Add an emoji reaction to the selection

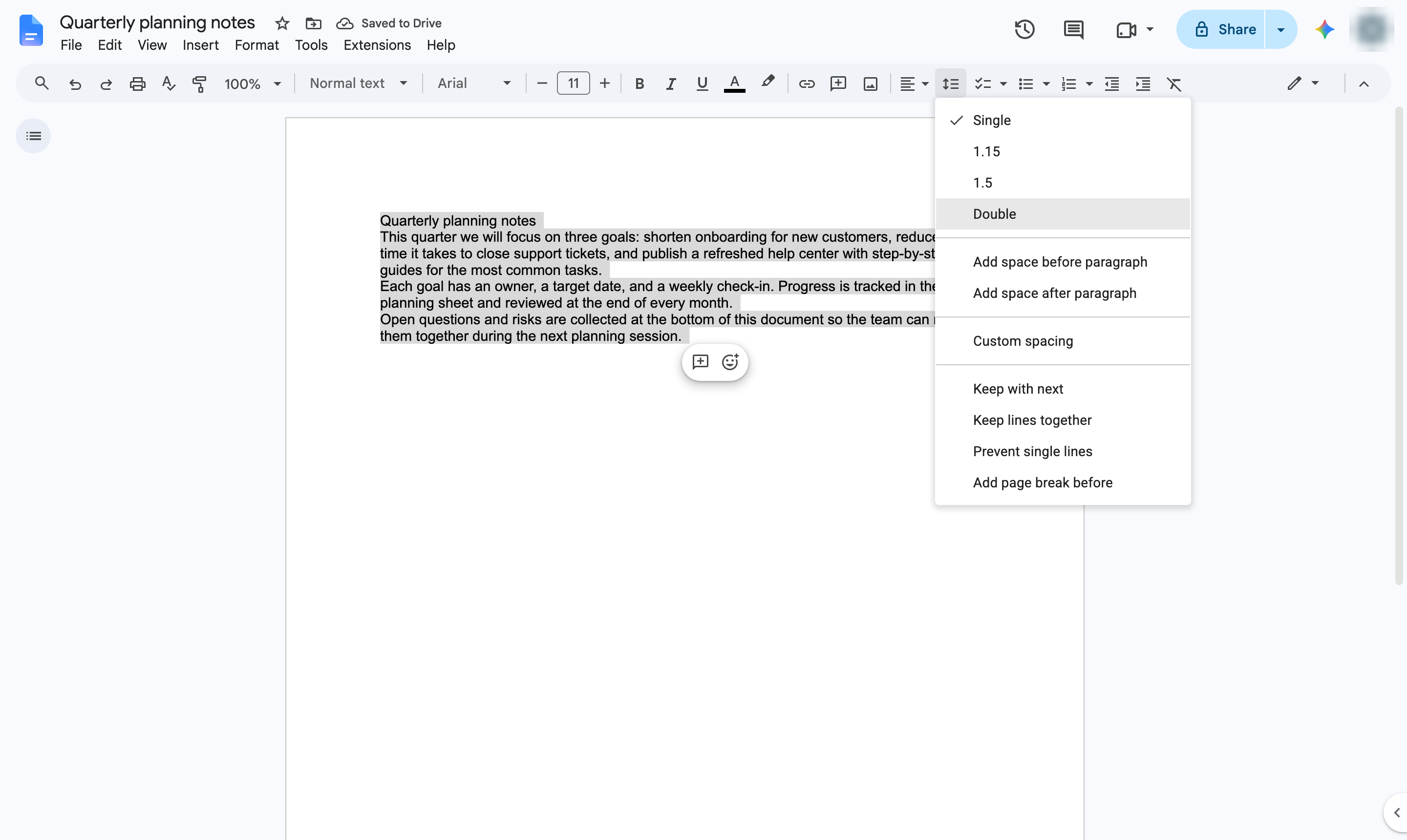(x=730, y=362)
